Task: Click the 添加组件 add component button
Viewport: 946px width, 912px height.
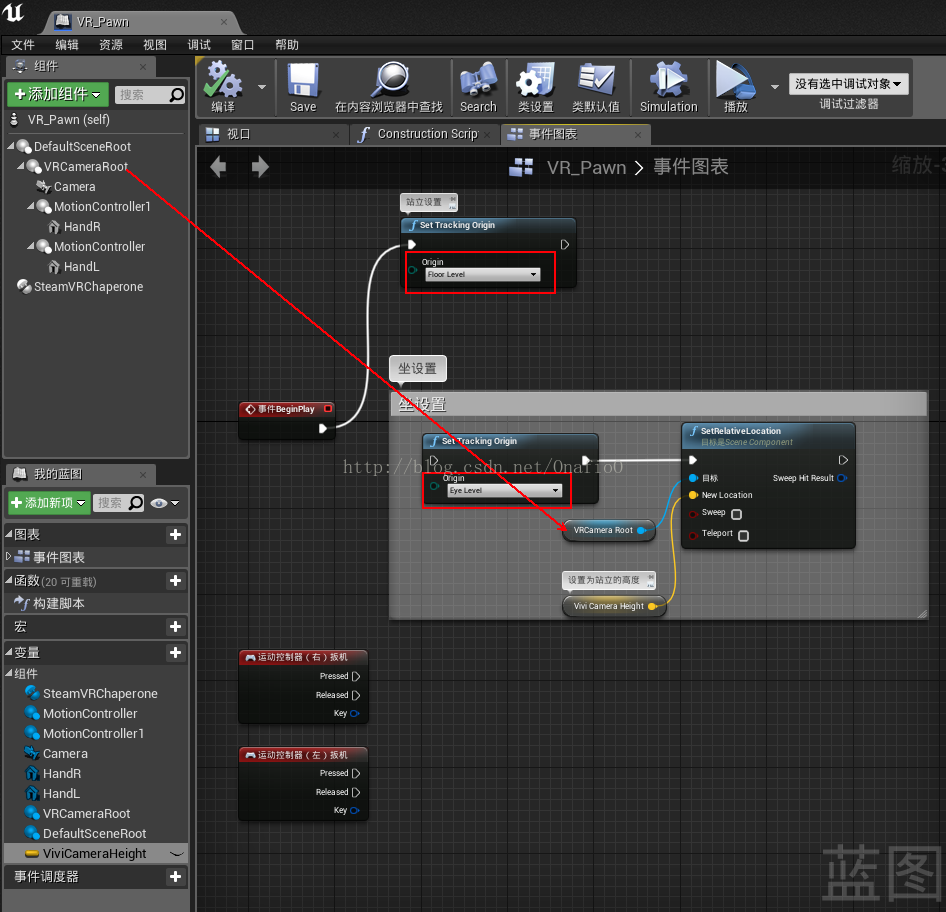Action: click(x=58, y=94)
